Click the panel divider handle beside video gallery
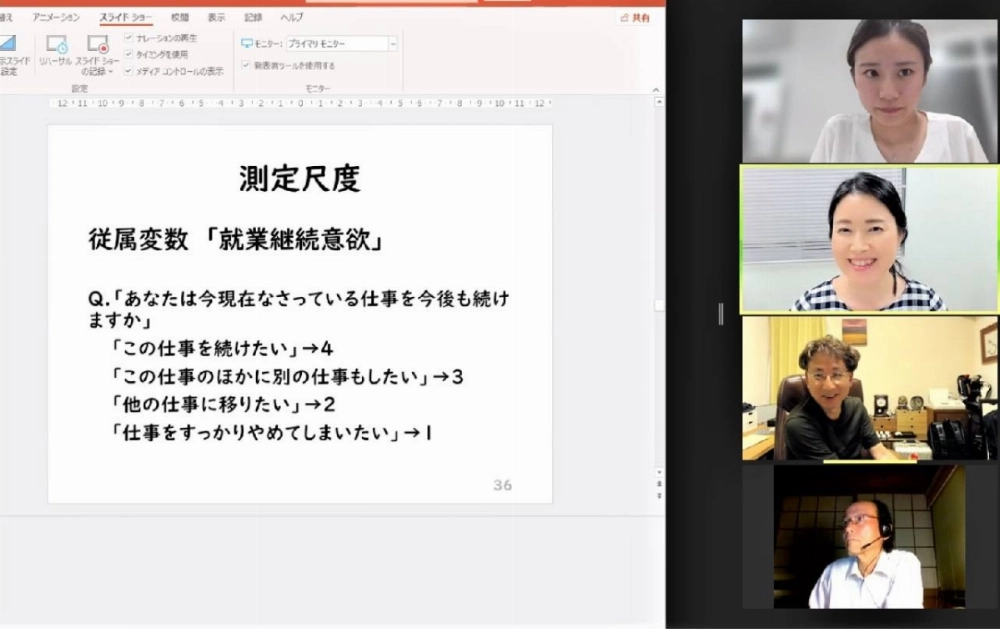The image size is (1000, 629). coord(720,314)
